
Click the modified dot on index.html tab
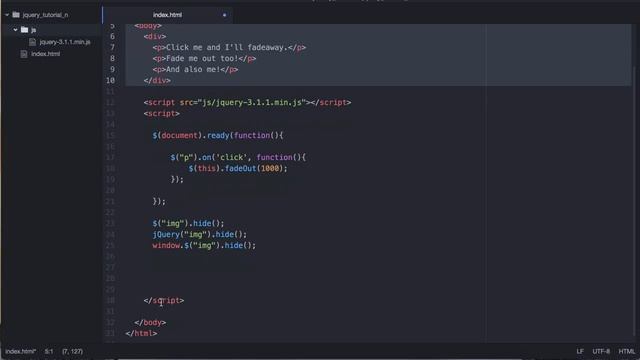tap(224, 15)
